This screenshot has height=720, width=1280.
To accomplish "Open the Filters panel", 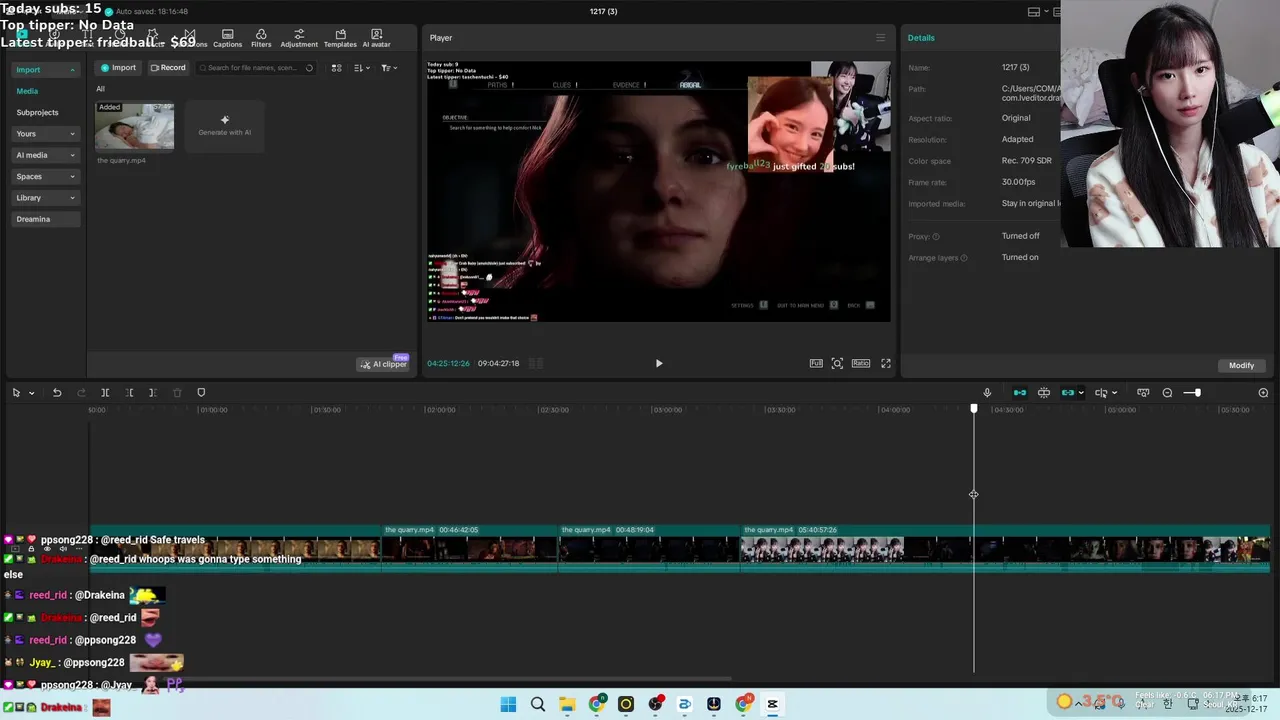I will coord(261,38).
